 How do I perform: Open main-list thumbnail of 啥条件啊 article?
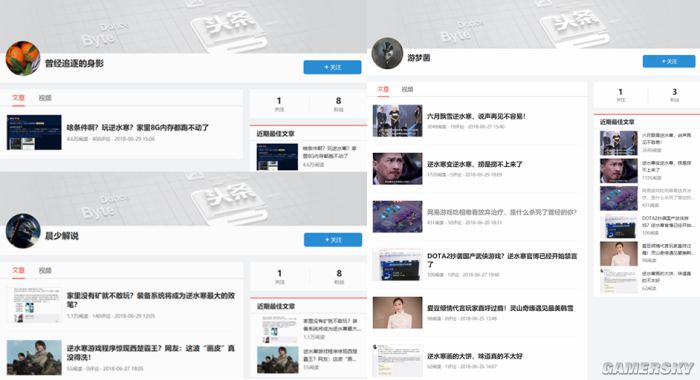coord(34,132)
